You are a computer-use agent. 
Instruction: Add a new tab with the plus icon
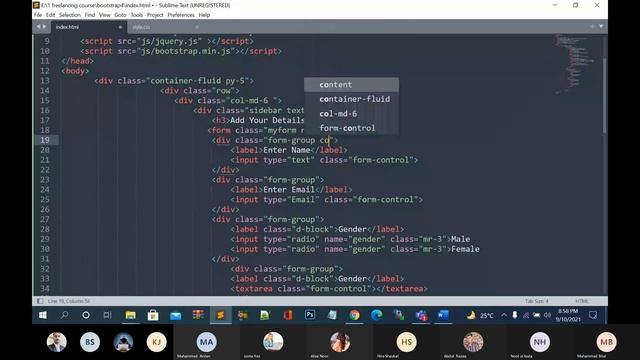tap(592, 27)
